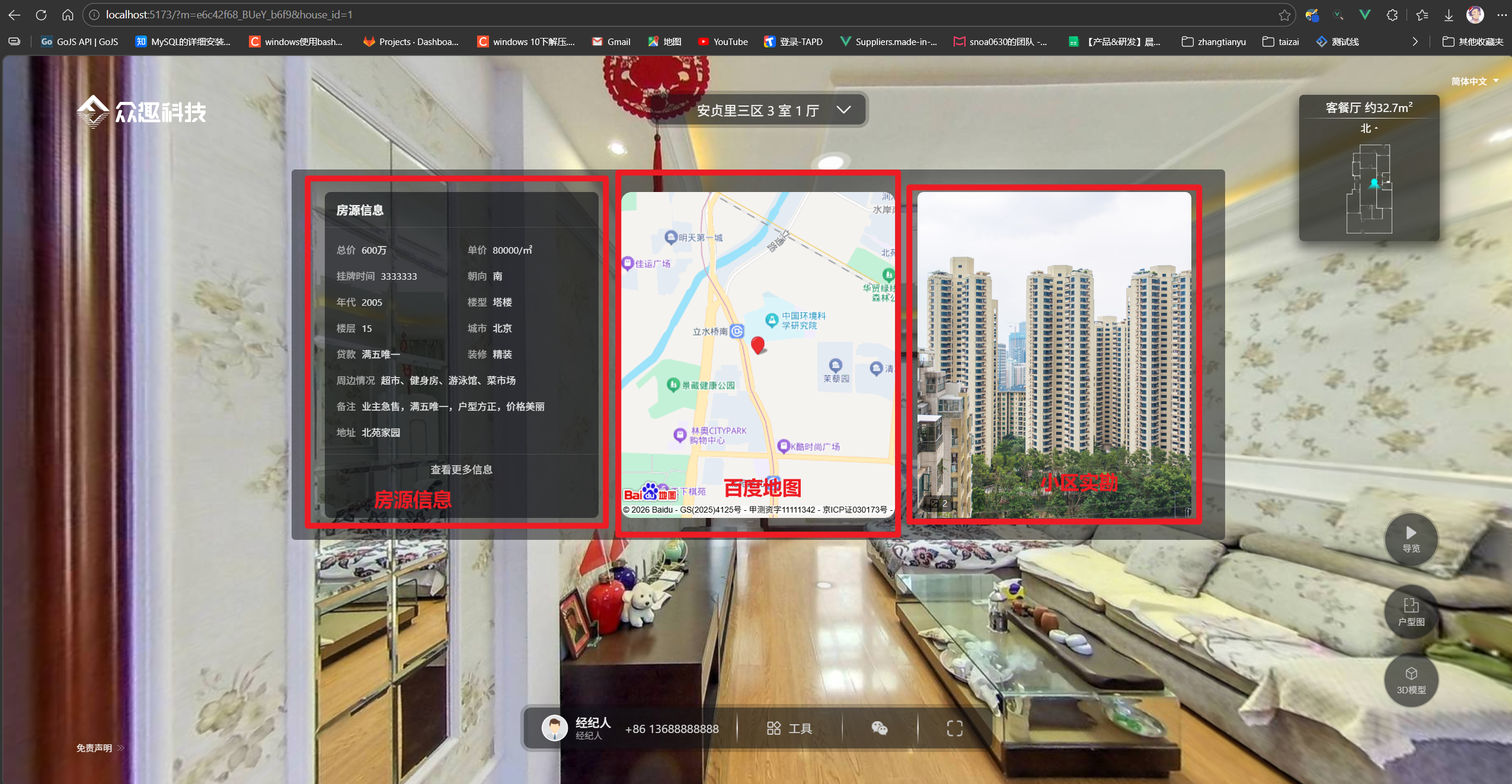This screenshot has width=1512, height=784.
Task: Open the browser favorites list icon
Action: pos(1422,15)
